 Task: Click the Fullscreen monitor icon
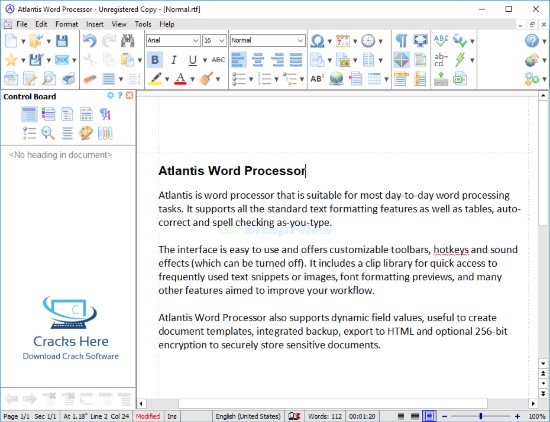[x=420, y=41]
